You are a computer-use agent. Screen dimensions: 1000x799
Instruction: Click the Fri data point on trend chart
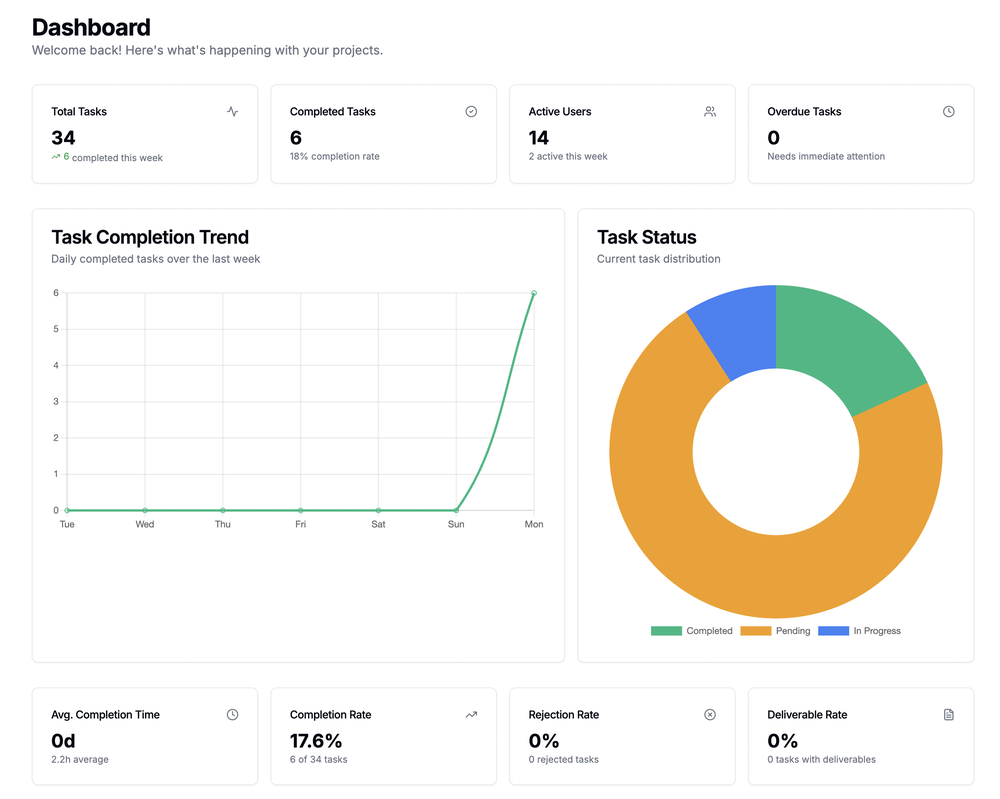coord(300,510)
